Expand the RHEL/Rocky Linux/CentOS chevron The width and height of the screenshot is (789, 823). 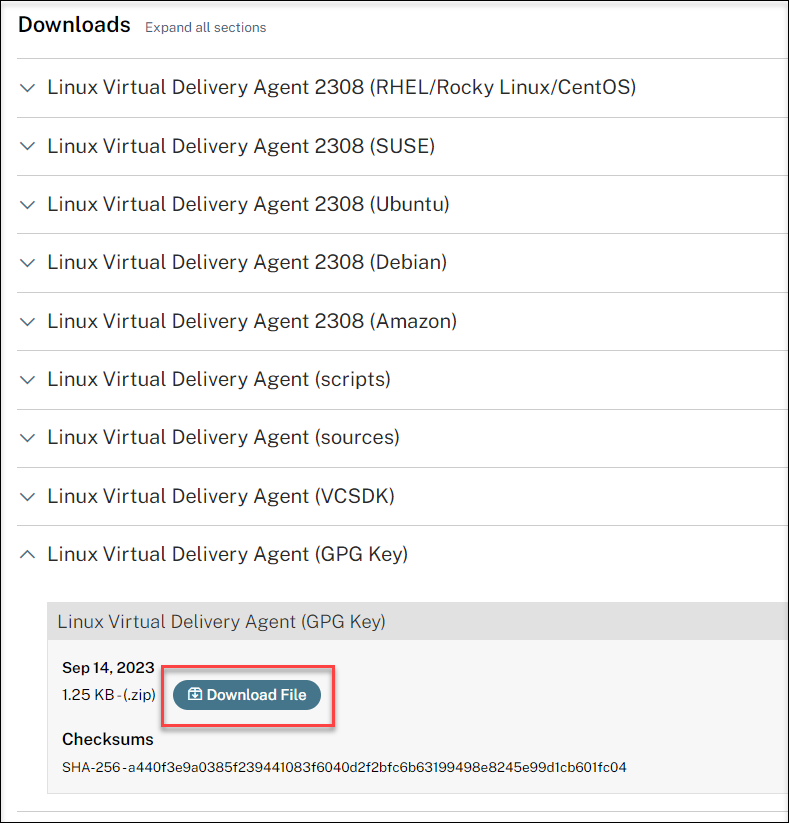28,88
